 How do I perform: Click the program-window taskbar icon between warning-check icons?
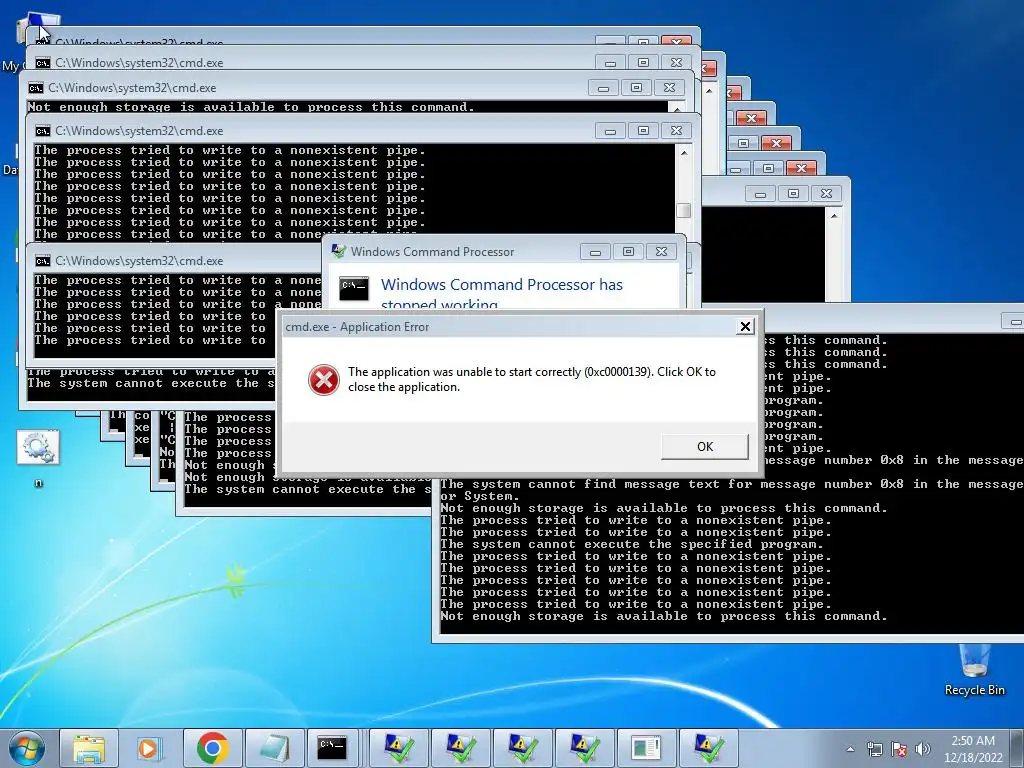click(x=646, y=748)
